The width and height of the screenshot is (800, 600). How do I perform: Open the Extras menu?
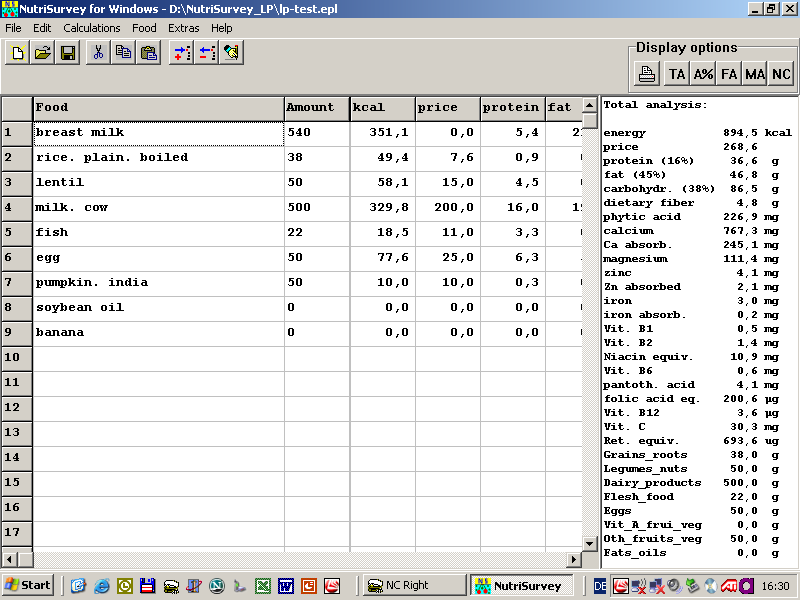[x=183, y=28]
